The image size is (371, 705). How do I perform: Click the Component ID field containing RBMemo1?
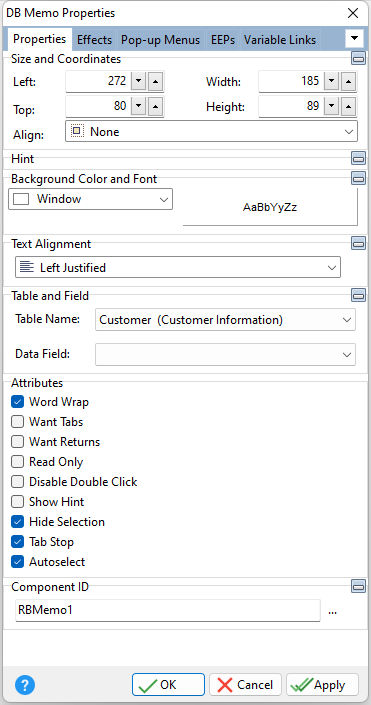167,610
